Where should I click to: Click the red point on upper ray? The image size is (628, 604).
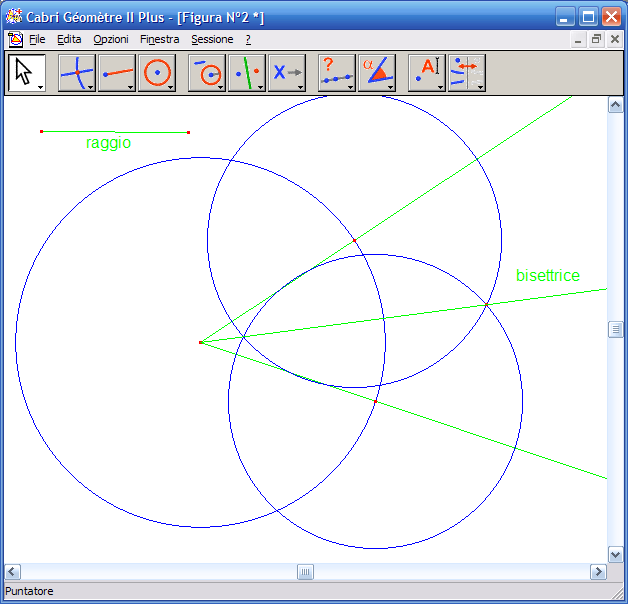tap(354, 241)
